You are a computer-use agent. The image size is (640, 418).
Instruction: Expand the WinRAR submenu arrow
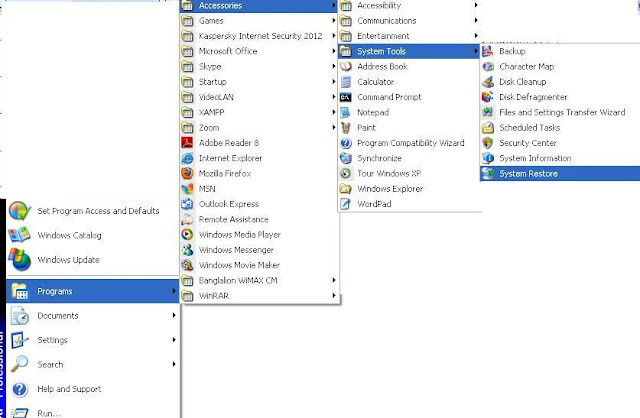click(x=334, y=296)
